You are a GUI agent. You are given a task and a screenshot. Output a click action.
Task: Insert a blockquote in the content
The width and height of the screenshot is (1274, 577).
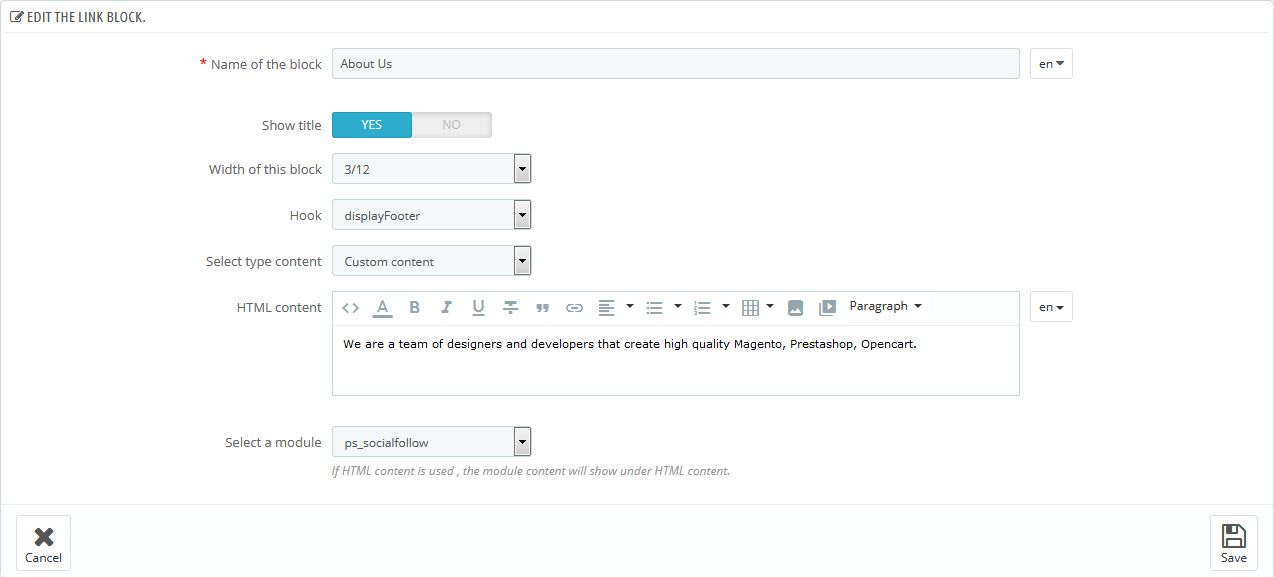[542, 307]
